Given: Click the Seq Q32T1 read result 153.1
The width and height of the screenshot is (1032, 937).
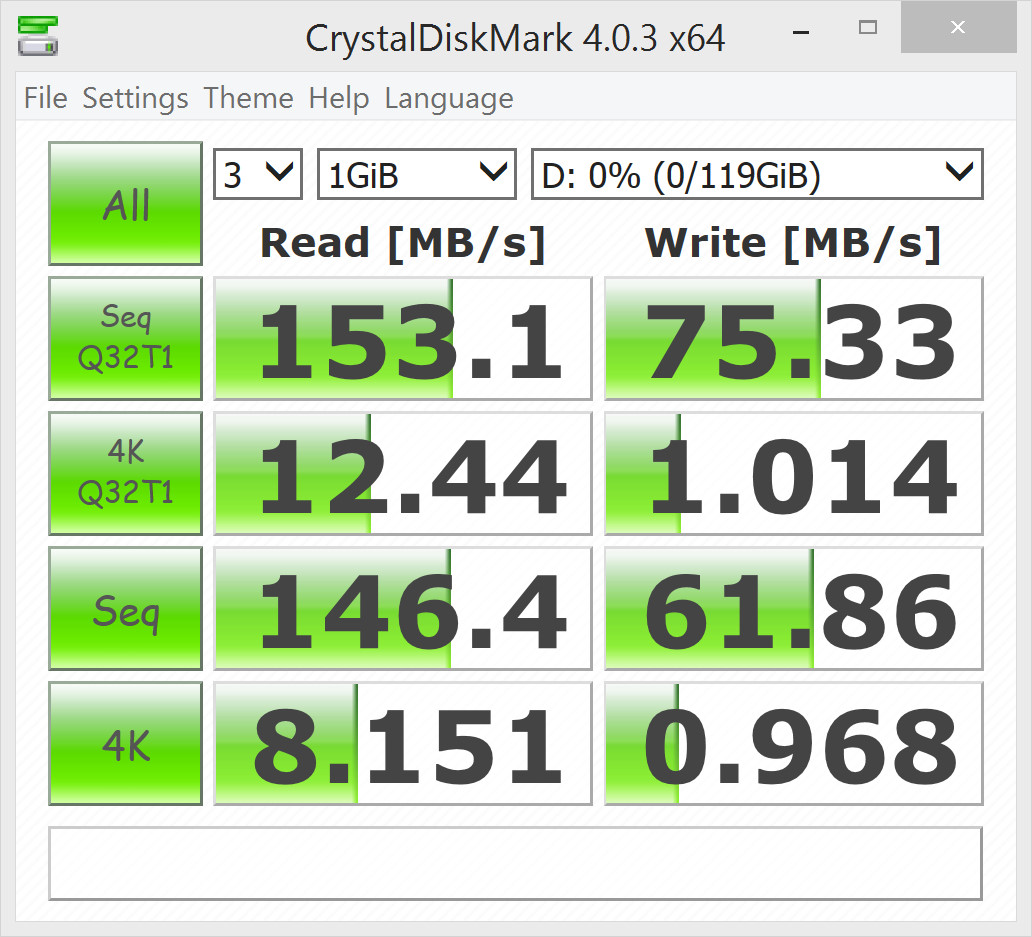Looking at the screenshot, I should tap(403, 338).
